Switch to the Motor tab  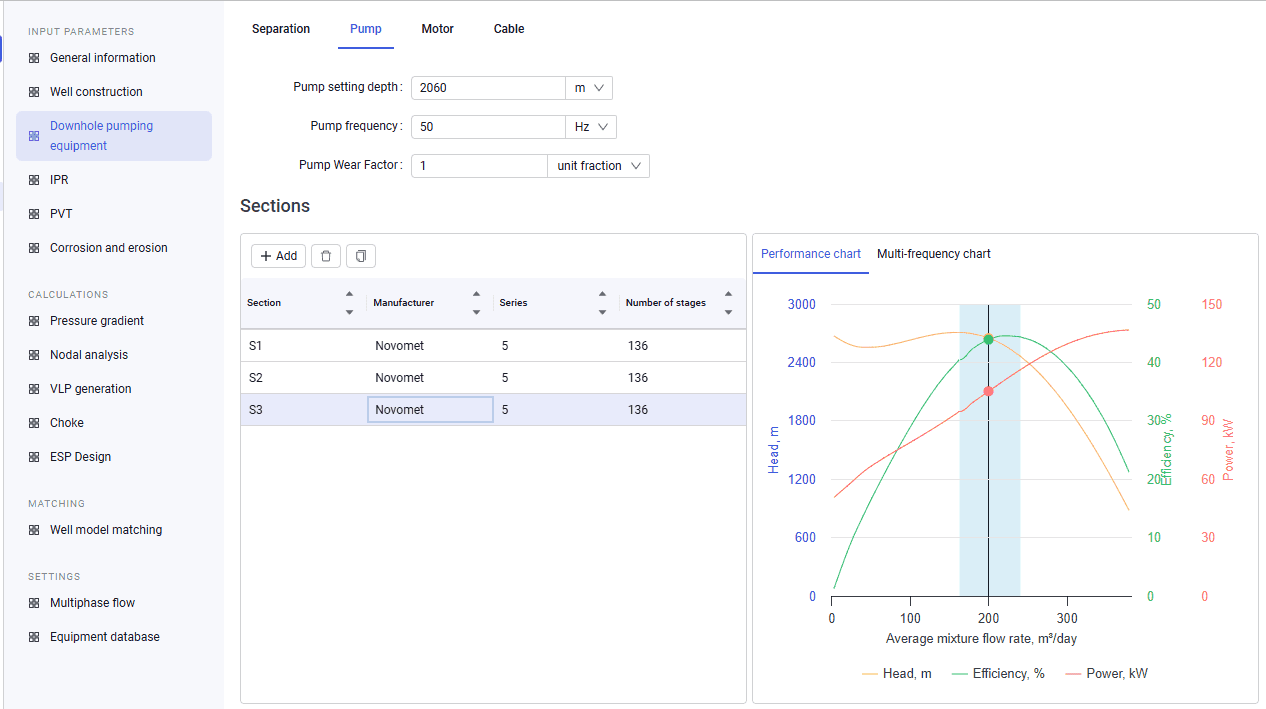pyautogui.click(x=437, y=29)
